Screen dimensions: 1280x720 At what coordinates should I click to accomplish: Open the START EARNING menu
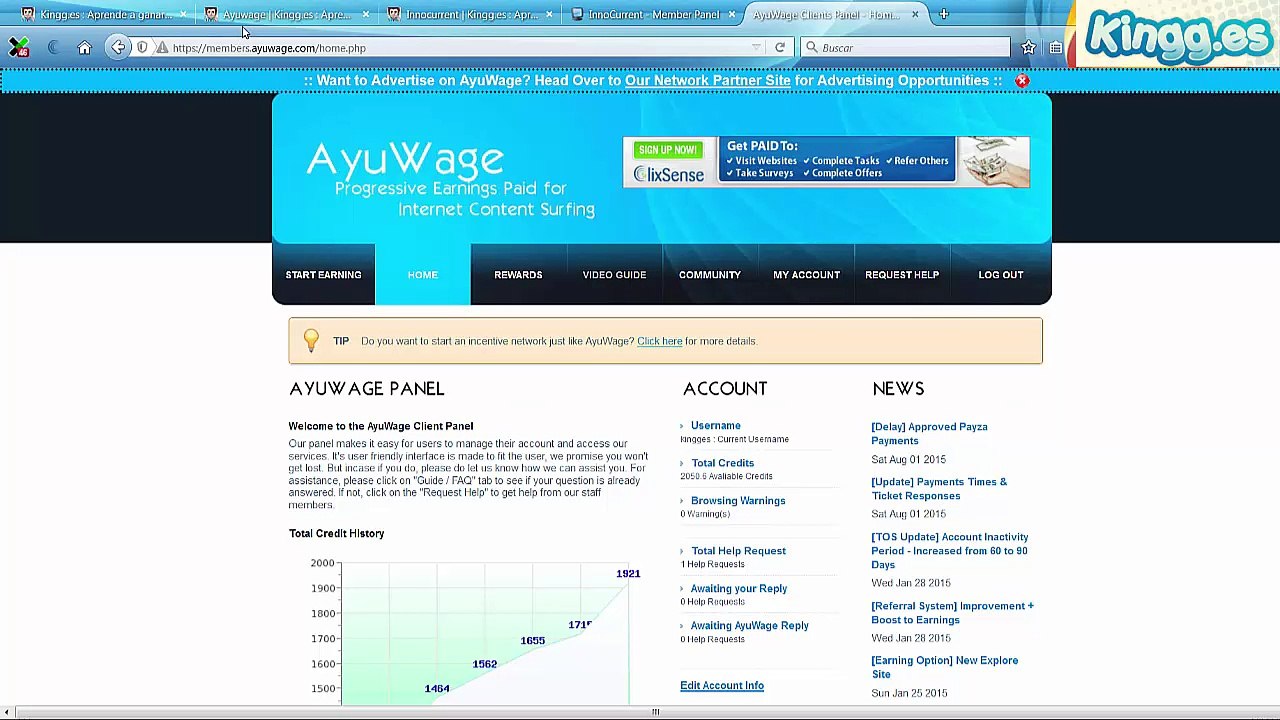point(323,275)
